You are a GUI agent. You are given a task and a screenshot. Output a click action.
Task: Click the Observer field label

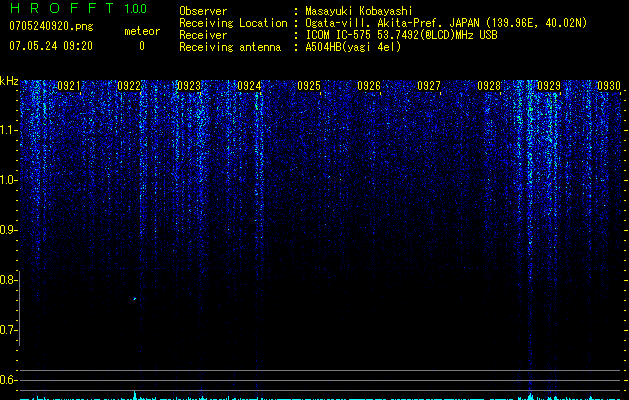pos(203,11)
